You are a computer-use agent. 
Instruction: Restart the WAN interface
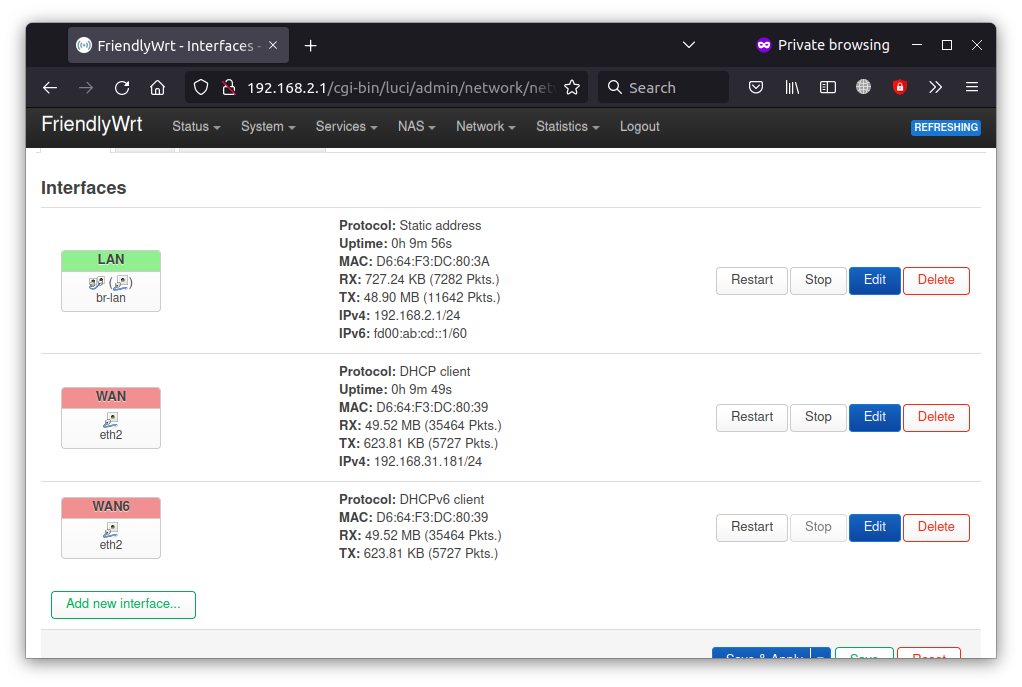tap(752, 417)
